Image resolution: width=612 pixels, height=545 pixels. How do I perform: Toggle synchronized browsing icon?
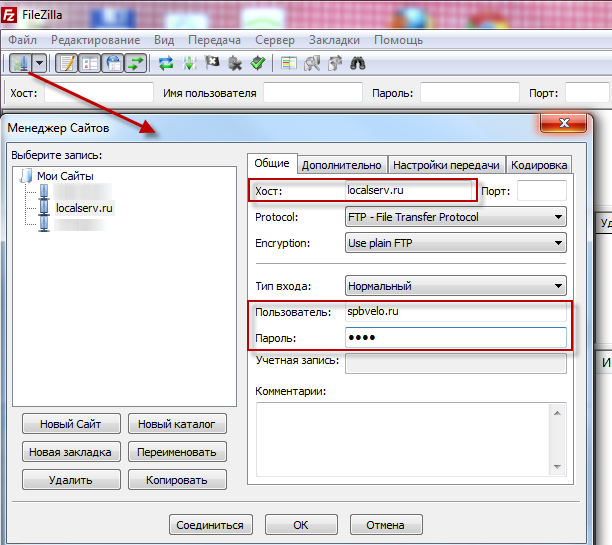[335, 63]
